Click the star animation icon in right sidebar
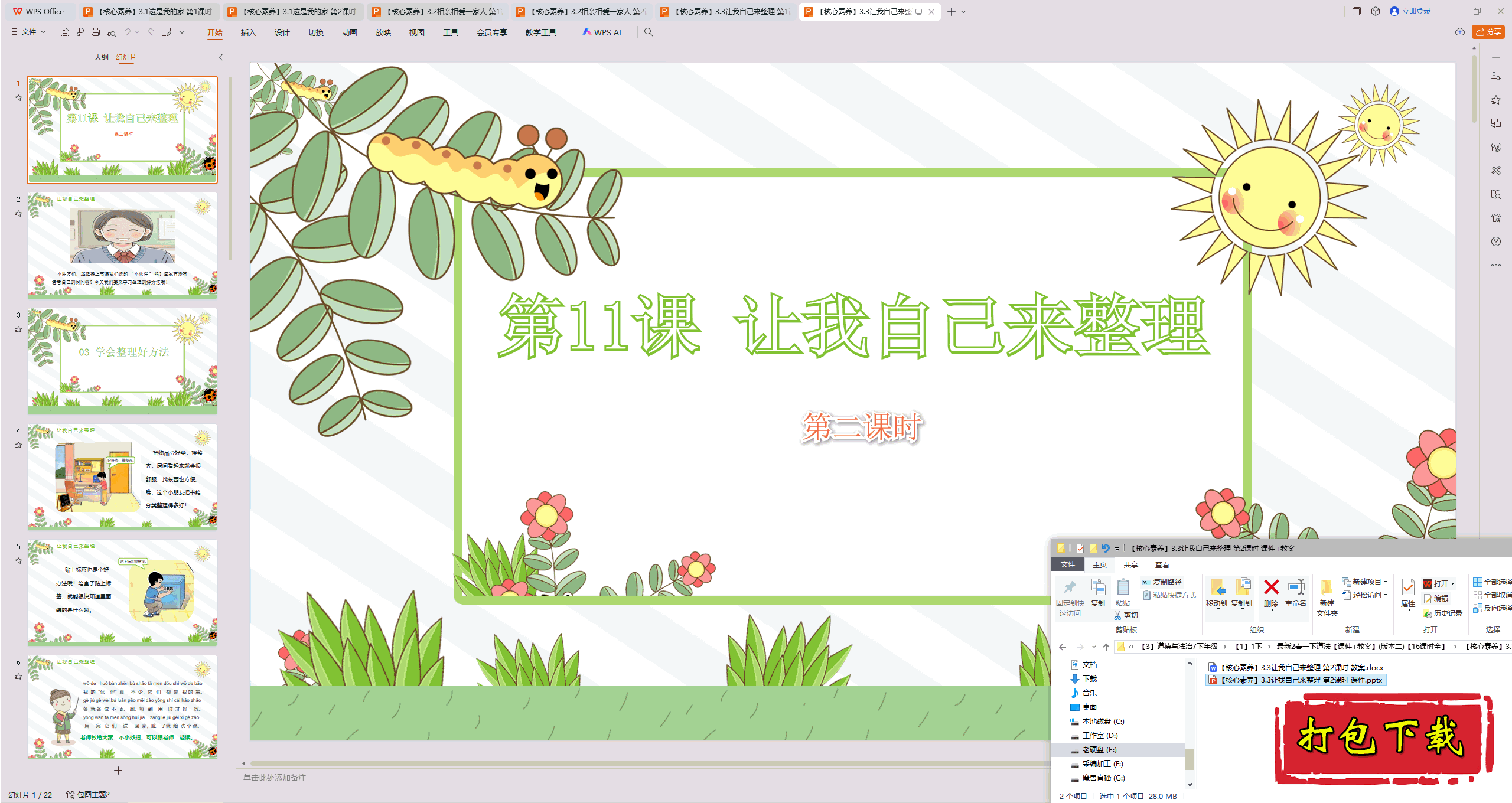Viewport: 1512px width, 803px height. tap(1496, 100)
